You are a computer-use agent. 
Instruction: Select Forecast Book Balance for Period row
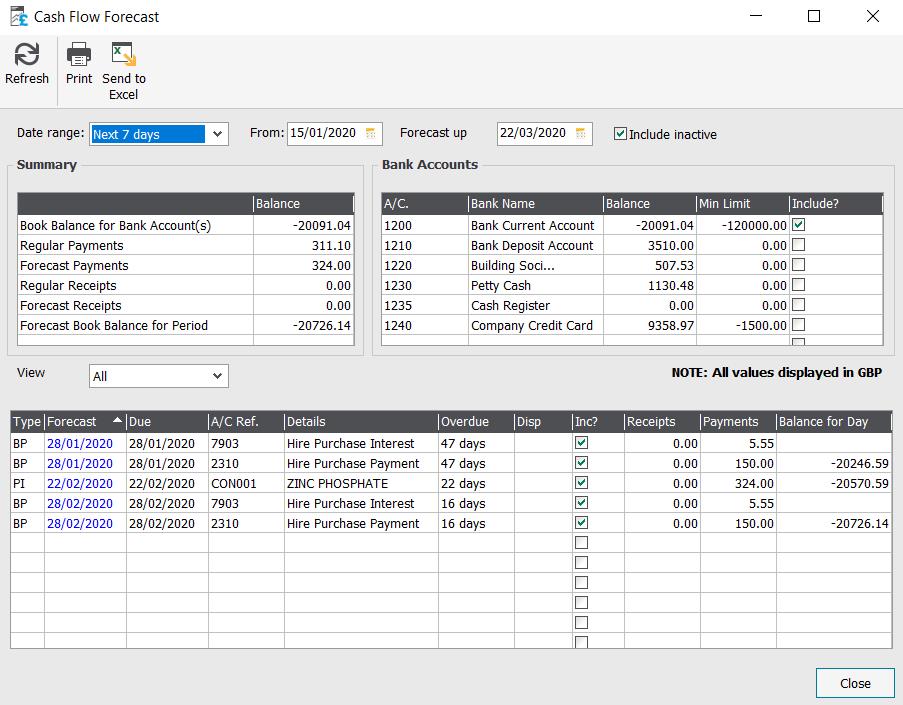coord(185,325)
